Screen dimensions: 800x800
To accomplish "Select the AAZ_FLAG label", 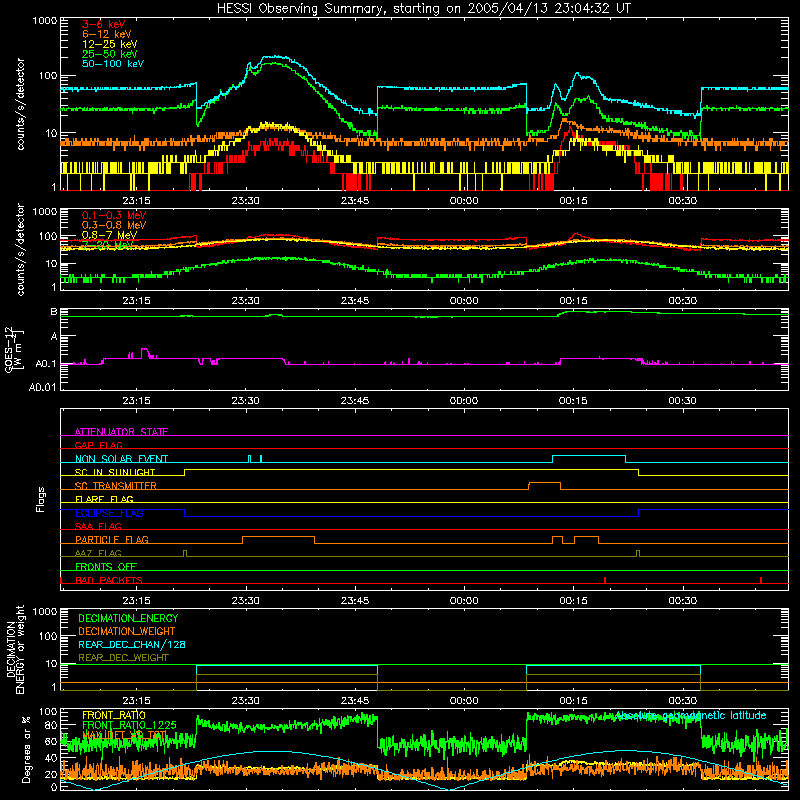I will (x=98, y=553).
